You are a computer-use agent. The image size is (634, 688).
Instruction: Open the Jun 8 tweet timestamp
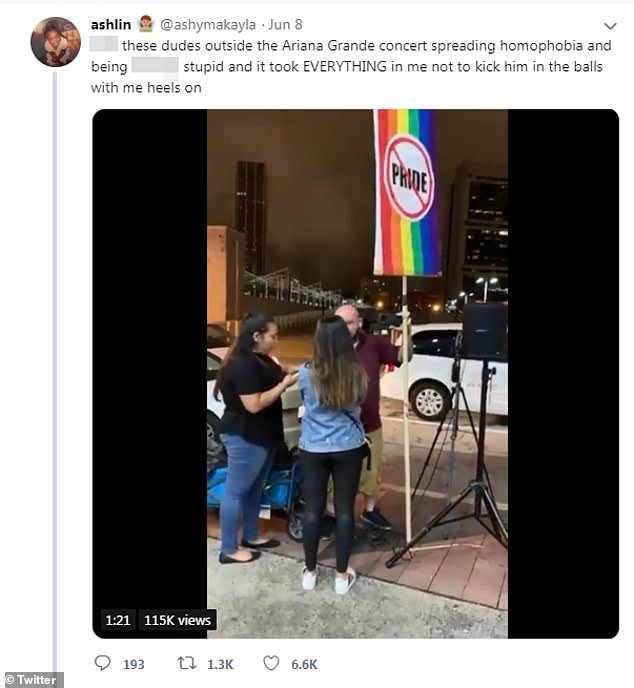pyautogui.click(x=286, y=25)
